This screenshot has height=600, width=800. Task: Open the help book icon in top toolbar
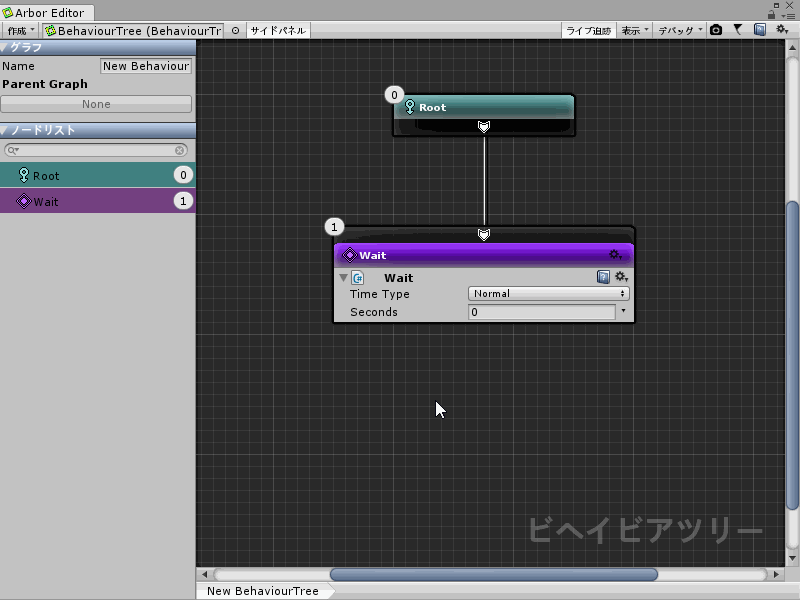point(760,30)
